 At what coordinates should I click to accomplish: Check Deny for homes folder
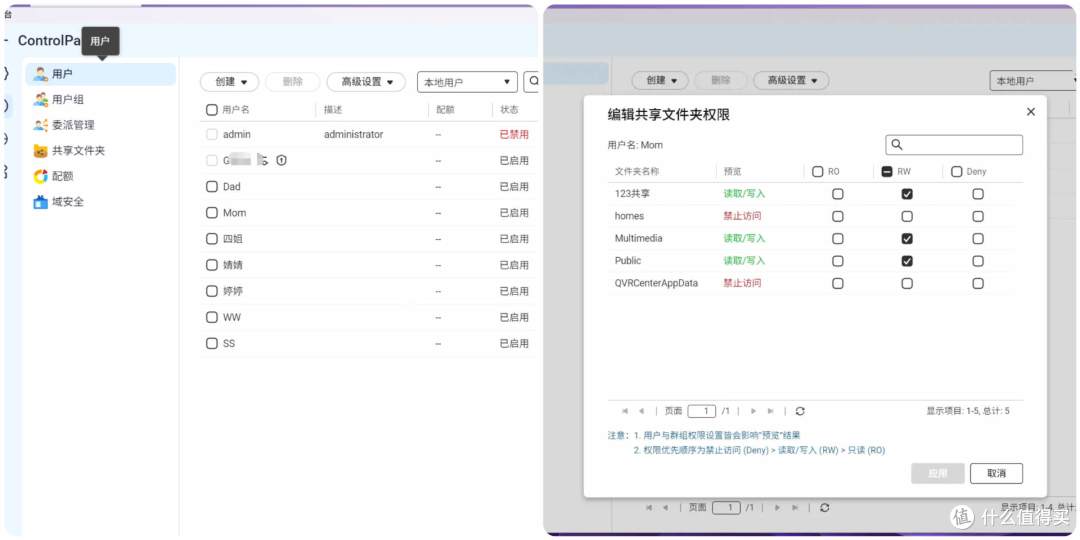(x=978, y=216)
